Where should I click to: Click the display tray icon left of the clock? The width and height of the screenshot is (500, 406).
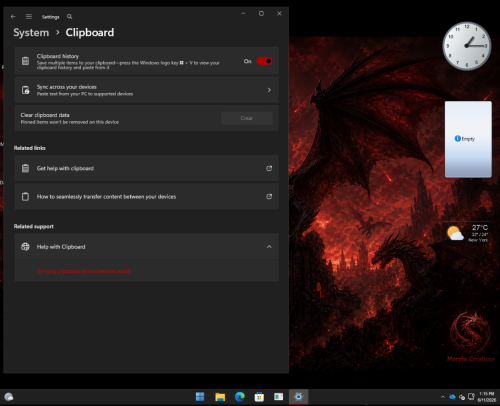click(x=471, y=396)
